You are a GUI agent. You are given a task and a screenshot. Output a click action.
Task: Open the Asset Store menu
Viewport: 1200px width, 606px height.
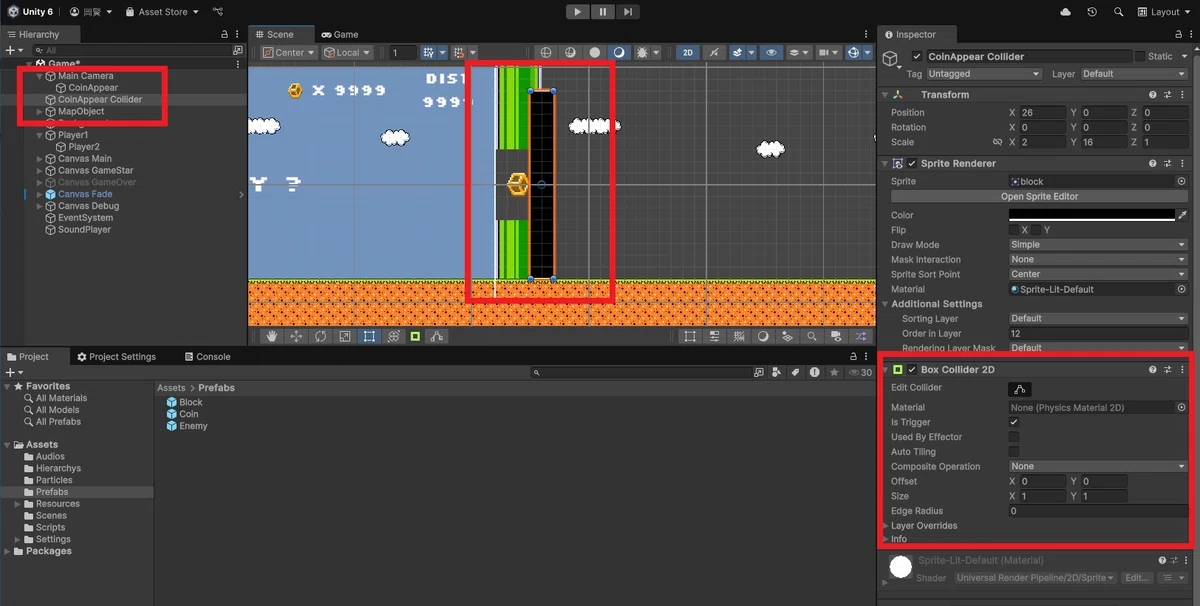161,12
